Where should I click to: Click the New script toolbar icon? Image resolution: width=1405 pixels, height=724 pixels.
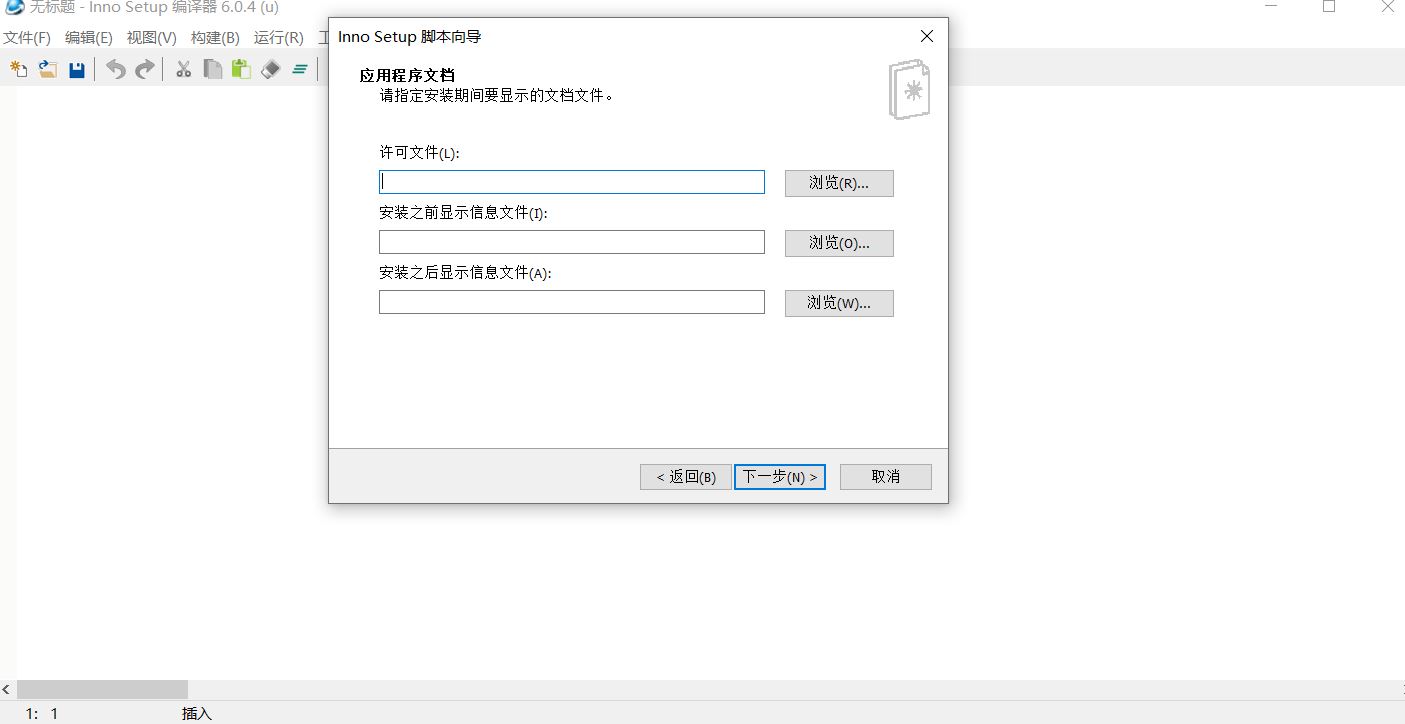pyautogui.click(x=19, y=69)
